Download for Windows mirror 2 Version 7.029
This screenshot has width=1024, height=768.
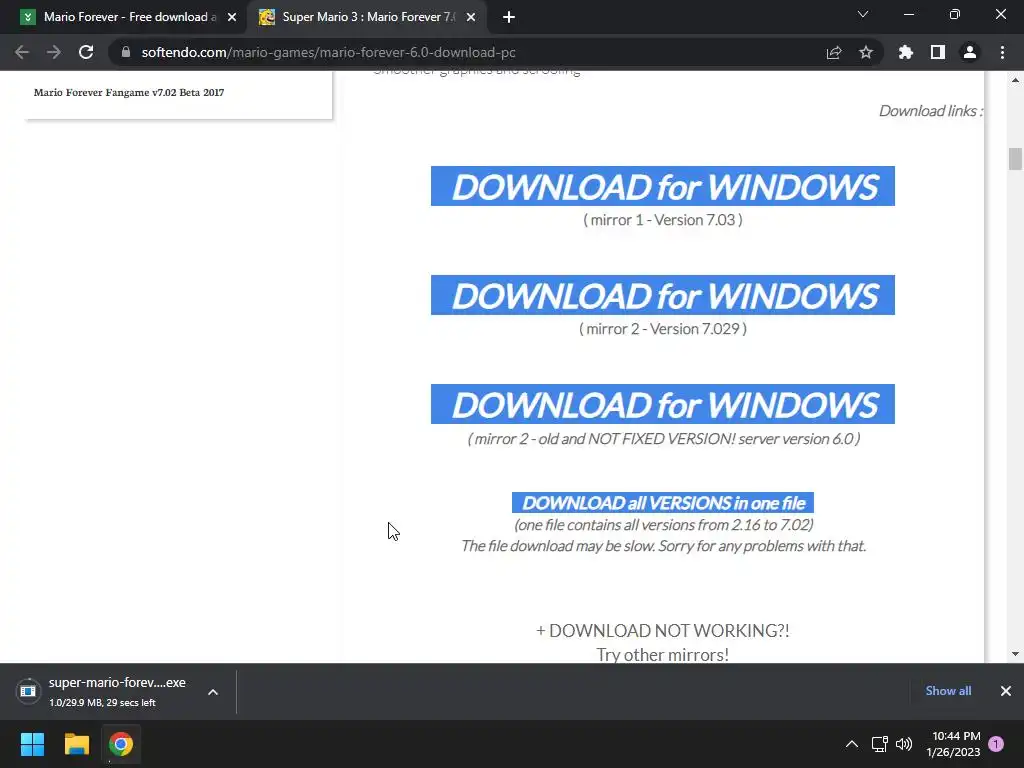tap(663, 295)
